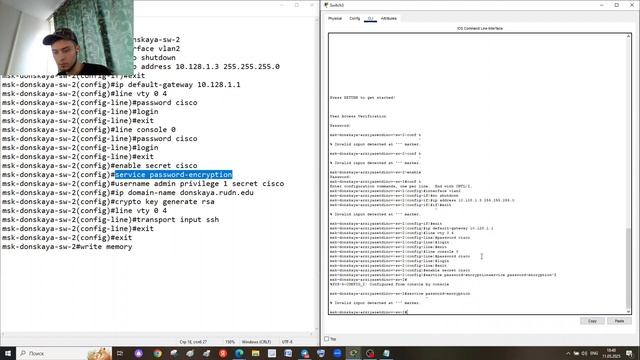This screenshot has height=360, width=640.
Task: Click the 'line console 0' line
Action: (145, 130)
